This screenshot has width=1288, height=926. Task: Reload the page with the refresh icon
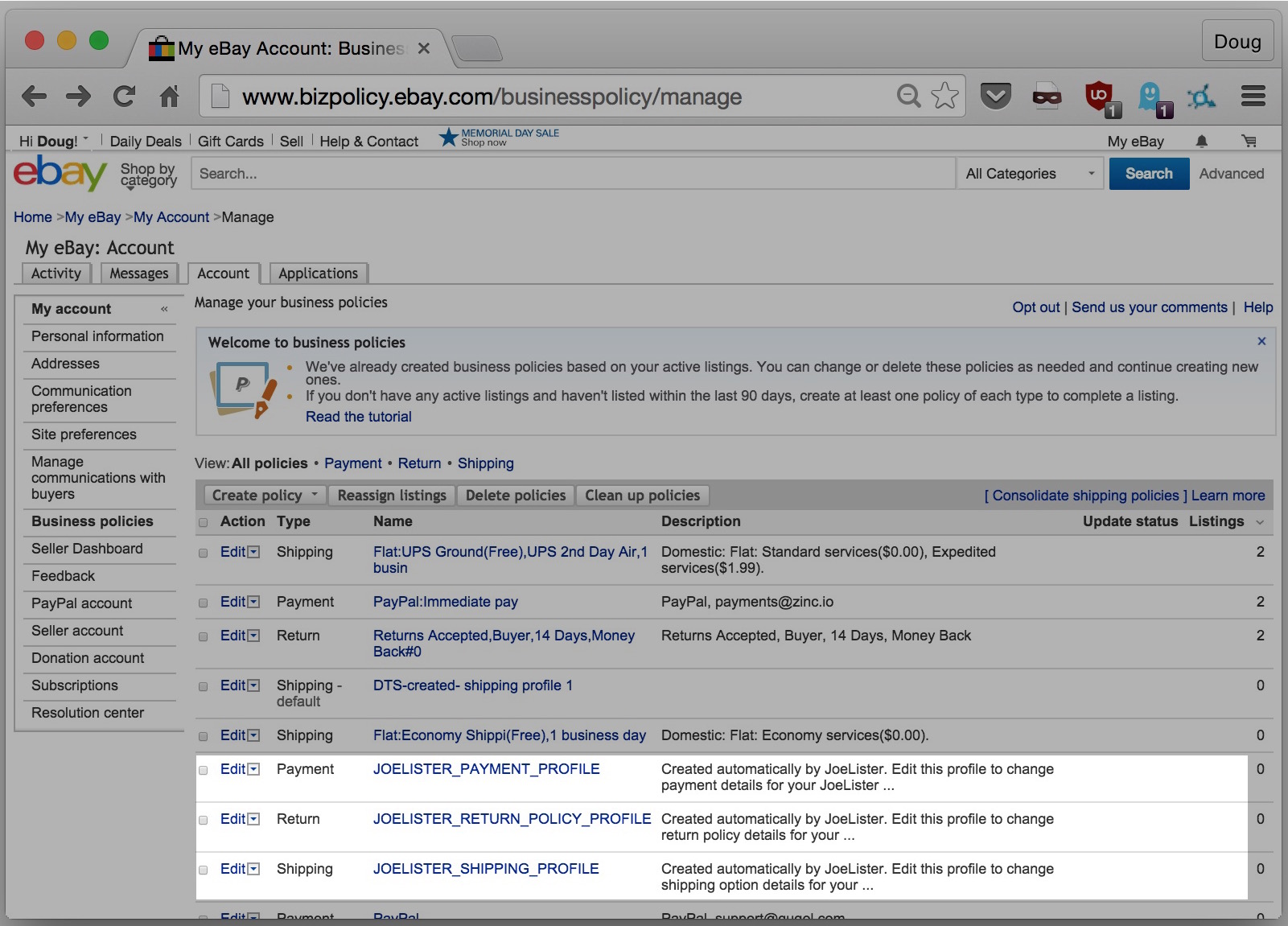[123, 97]
